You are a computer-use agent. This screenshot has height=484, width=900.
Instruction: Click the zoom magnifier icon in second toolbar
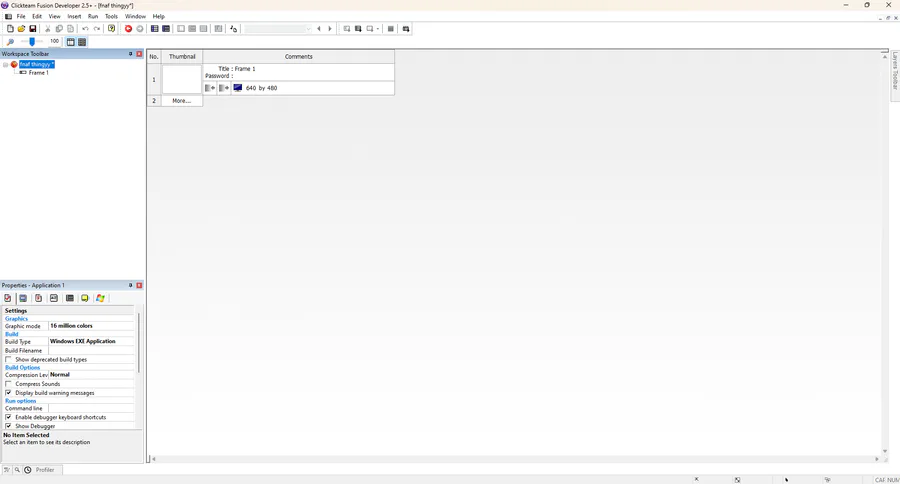coord(10,42)
